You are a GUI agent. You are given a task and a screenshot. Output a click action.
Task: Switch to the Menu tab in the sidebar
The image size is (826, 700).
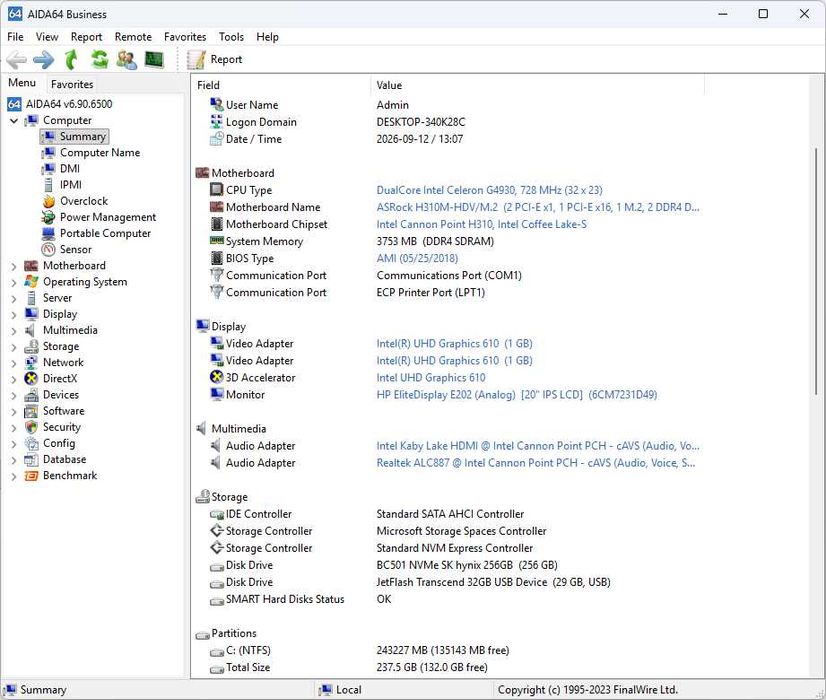(x=22, y=83)
